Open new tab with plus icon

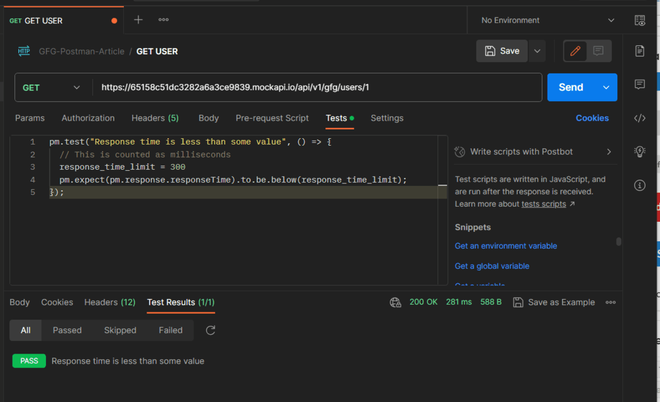pos(138,20)
